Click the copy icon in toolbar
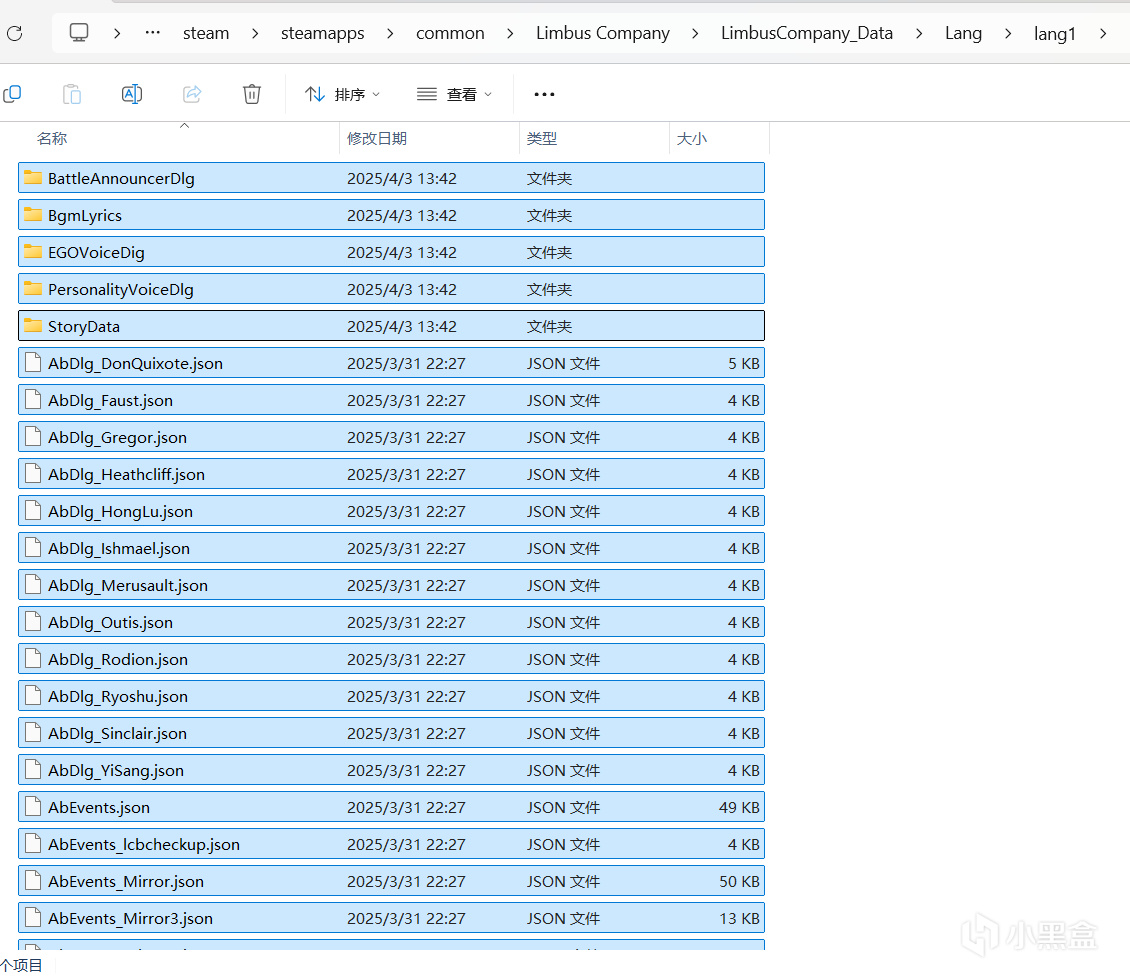The image size is (1130, 980). click(12, 94)
